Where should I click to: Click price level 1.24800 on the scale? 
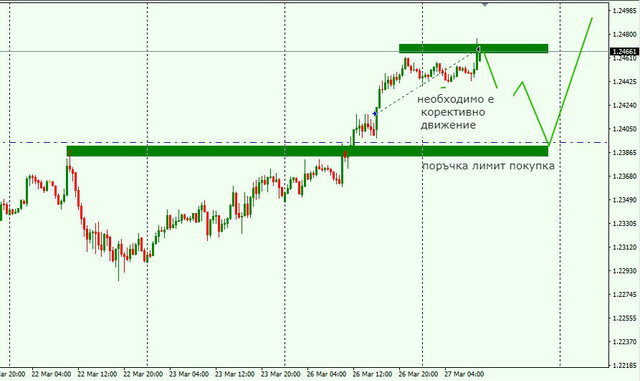(x=624, y=34)
